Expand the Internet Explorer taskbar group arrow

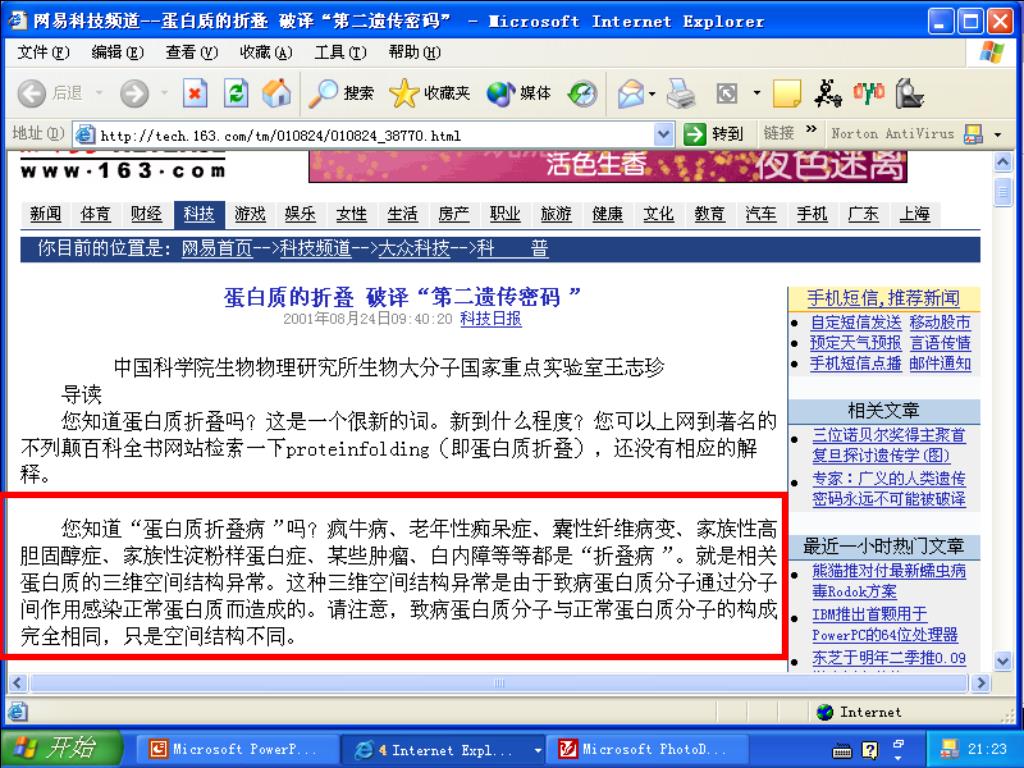(537, 750)
